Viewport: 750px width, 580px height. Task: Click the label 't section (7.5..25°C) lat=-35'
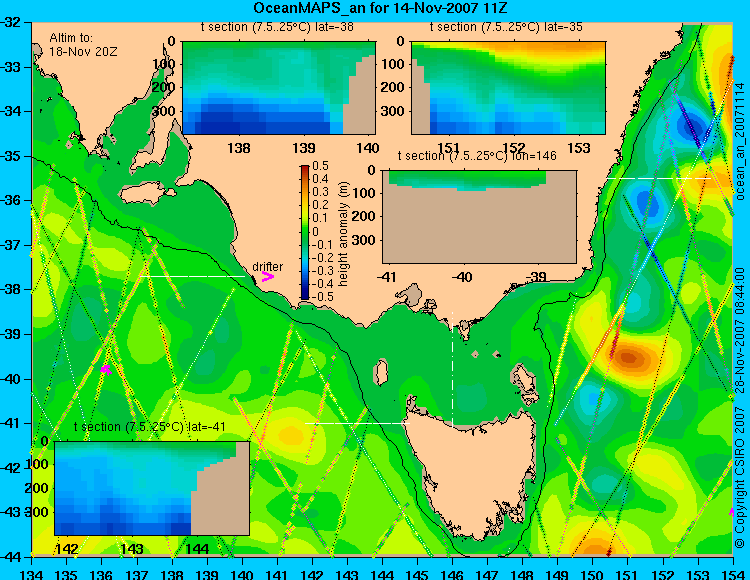click(x=506, y=27)
